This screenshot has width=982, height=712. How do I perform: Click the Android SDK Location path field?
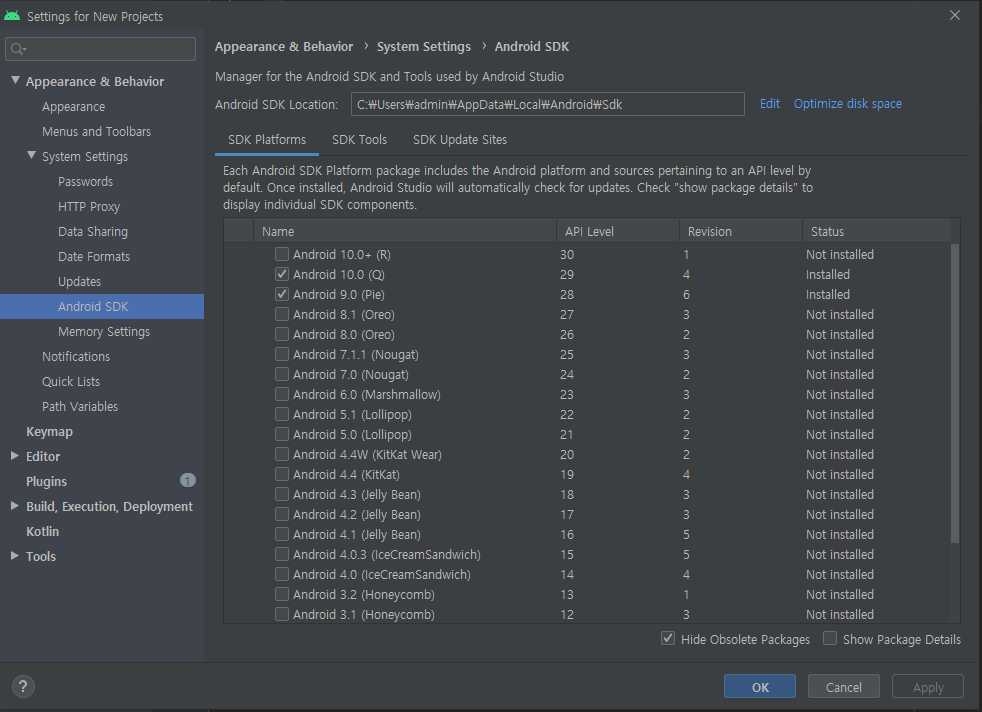(x=547, y=104)
